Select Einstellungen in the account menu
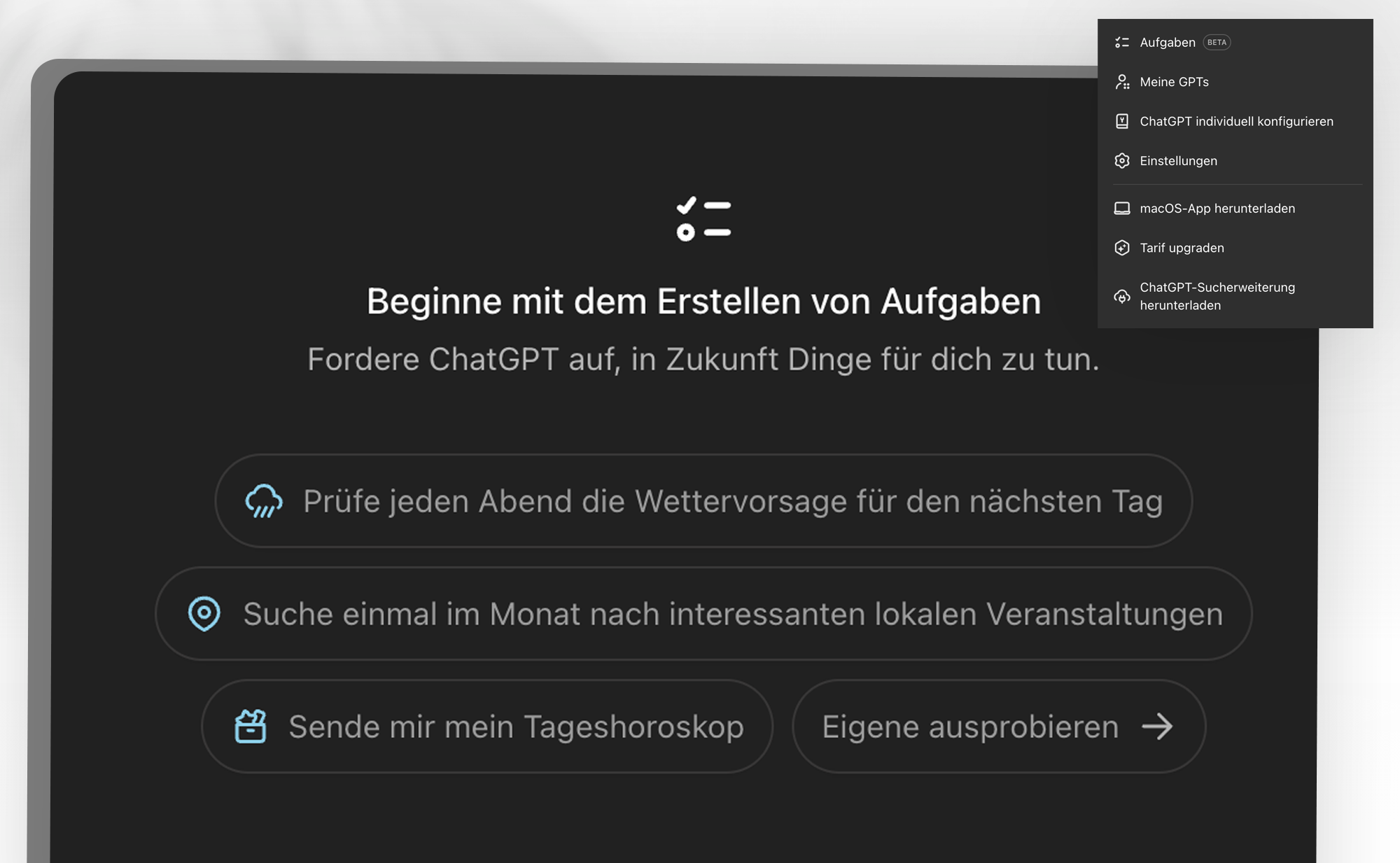 pyautogui.click(x=1179, y=160)
